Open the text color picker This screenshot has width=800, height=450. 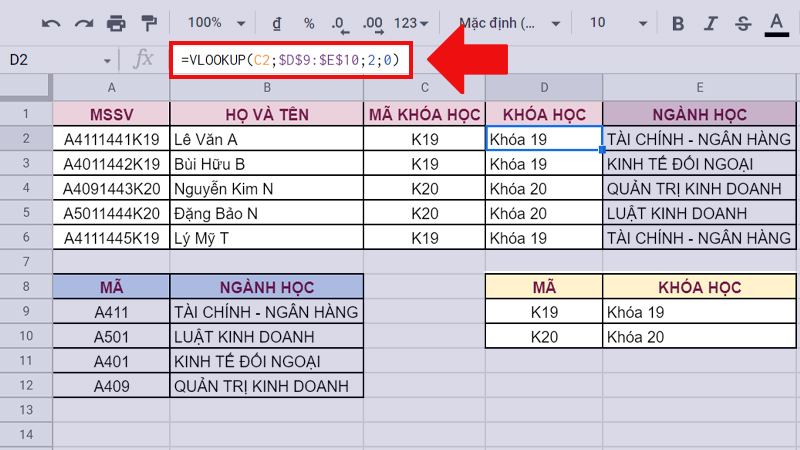(x=775, y=22)
